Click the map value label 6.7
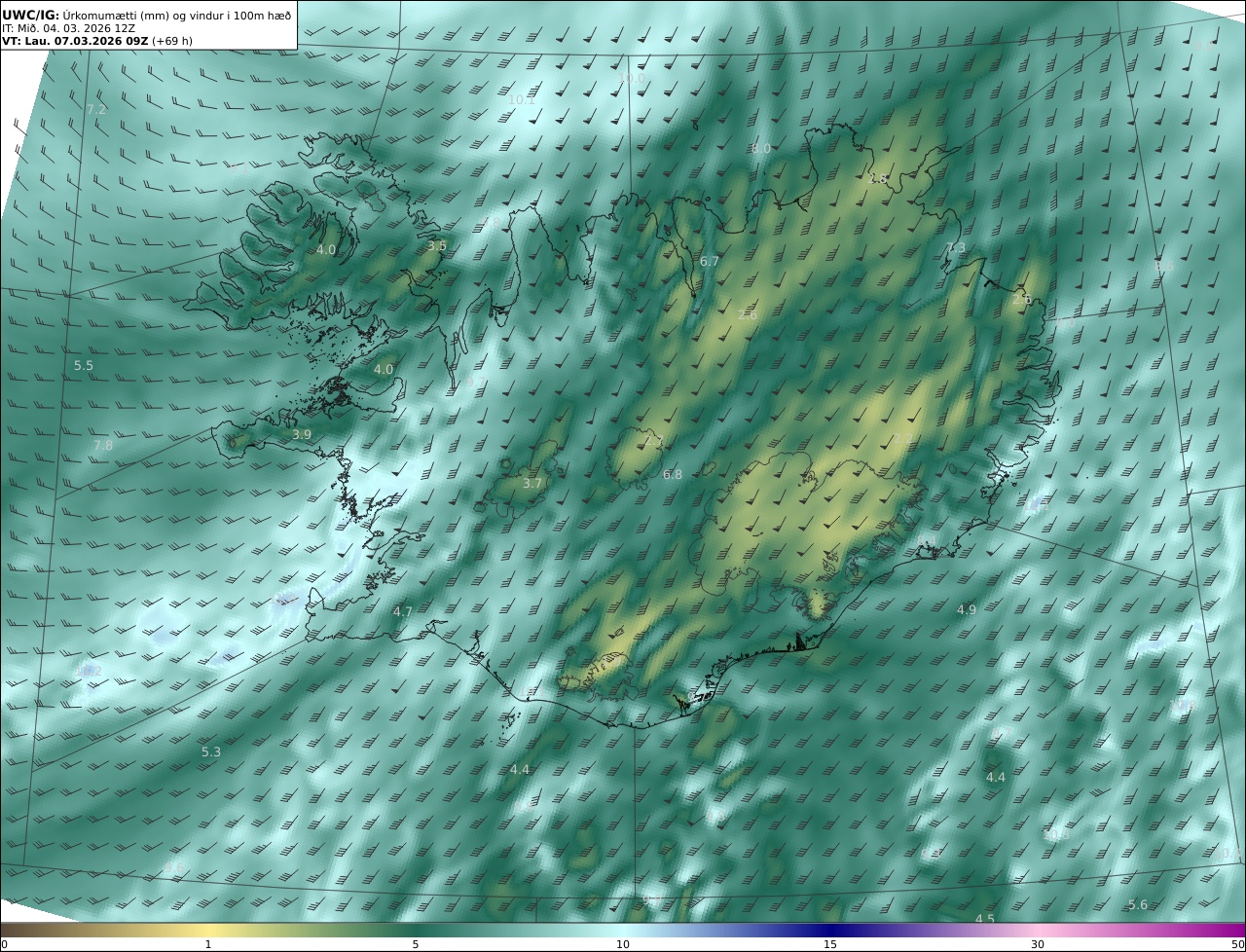 point(710,262)
